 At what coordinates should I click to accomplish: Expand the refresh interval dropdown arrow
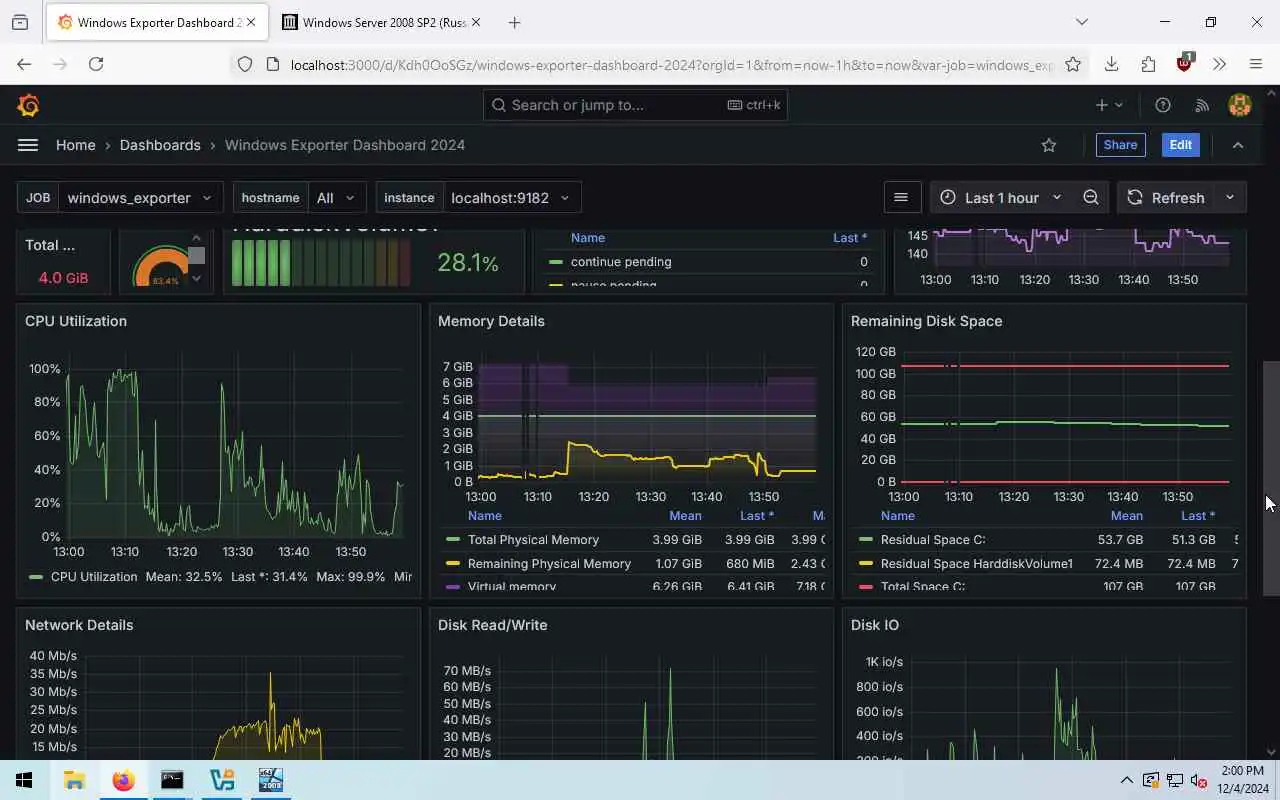[x=1230, y=197]
